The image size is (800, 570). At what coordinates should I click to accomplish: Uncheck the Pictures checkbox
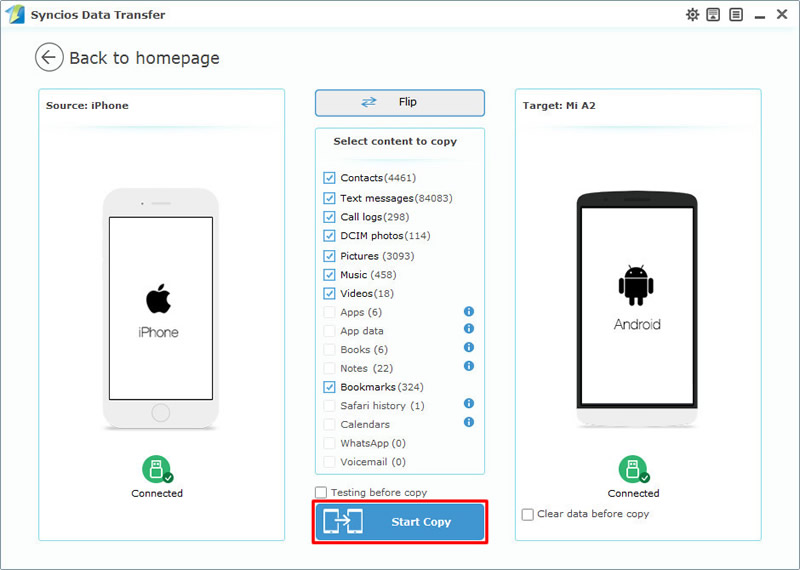(x=329, y=256)
